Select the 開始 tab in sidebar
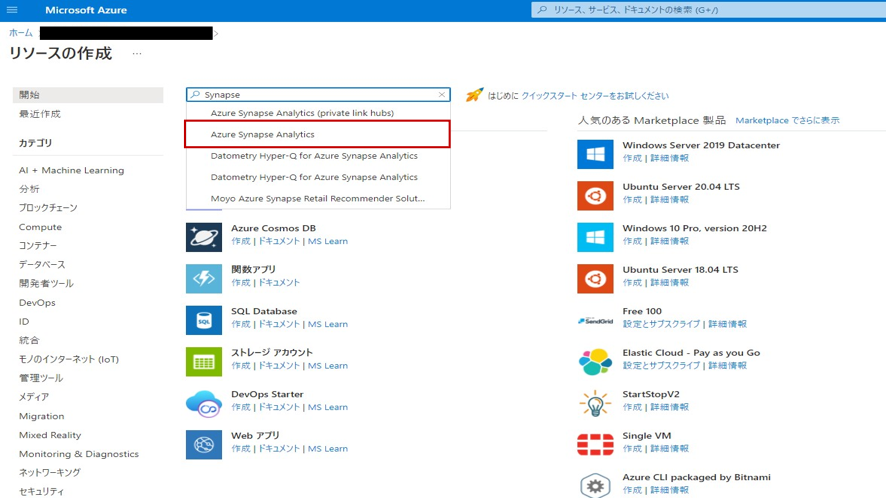The height and width of the screenshot is (498, 886). click(88, 95)
